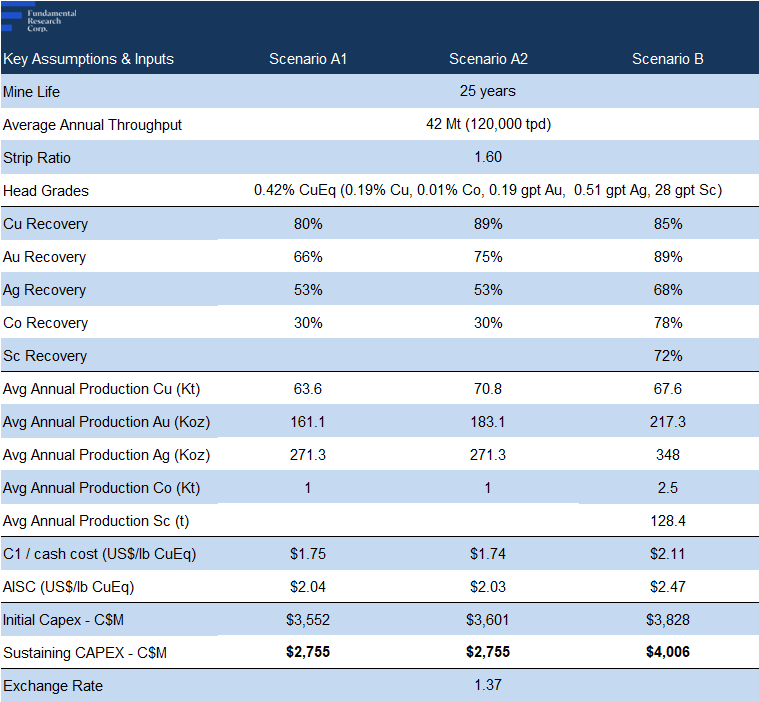Viewport: 759px width, 702px height.
Task: Click Initial Capex $3,601 in Scenario A2
Action: pos(488,620)
